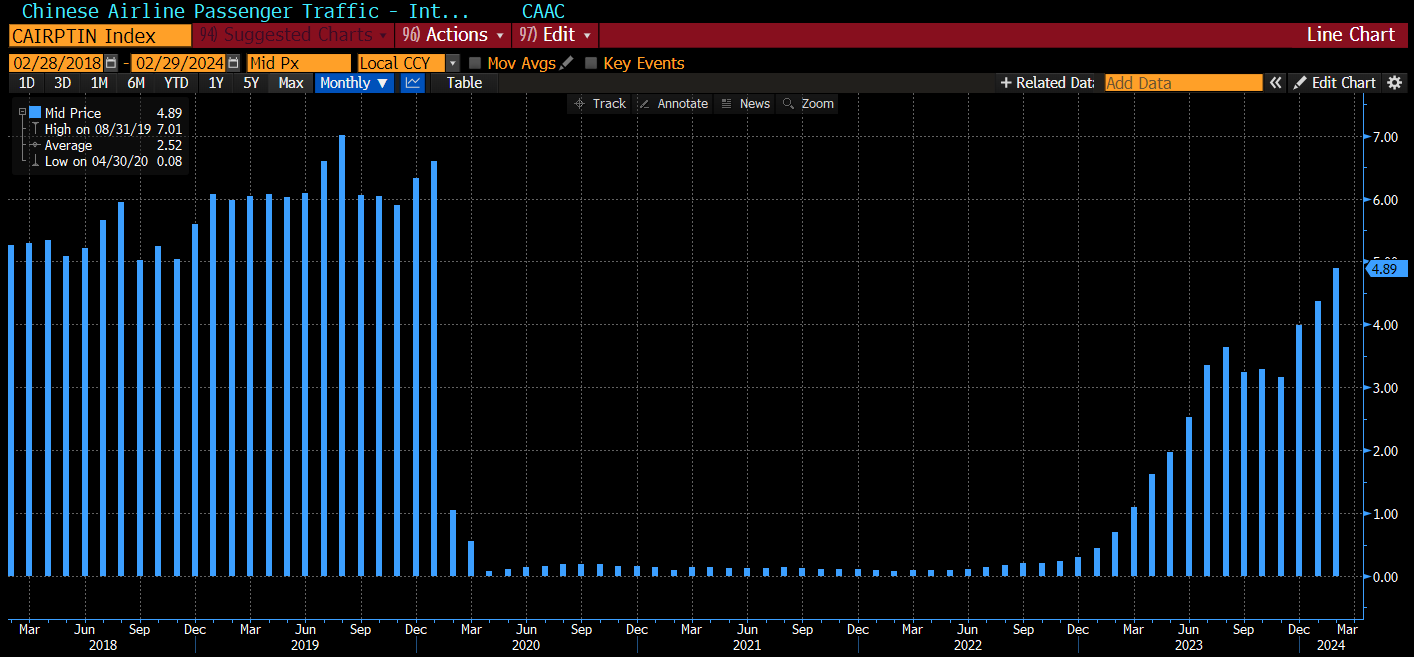This screenshot has width=1414, height=657.
Task: Expand the Local CCY currency dropdown
Action: coord(452,63)
